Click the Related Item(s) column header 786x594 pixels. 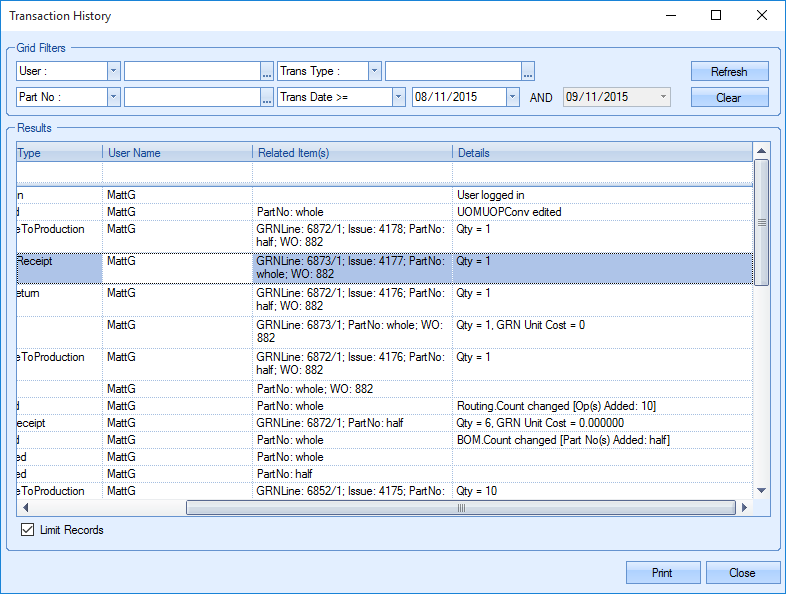(x=351, y=153)
